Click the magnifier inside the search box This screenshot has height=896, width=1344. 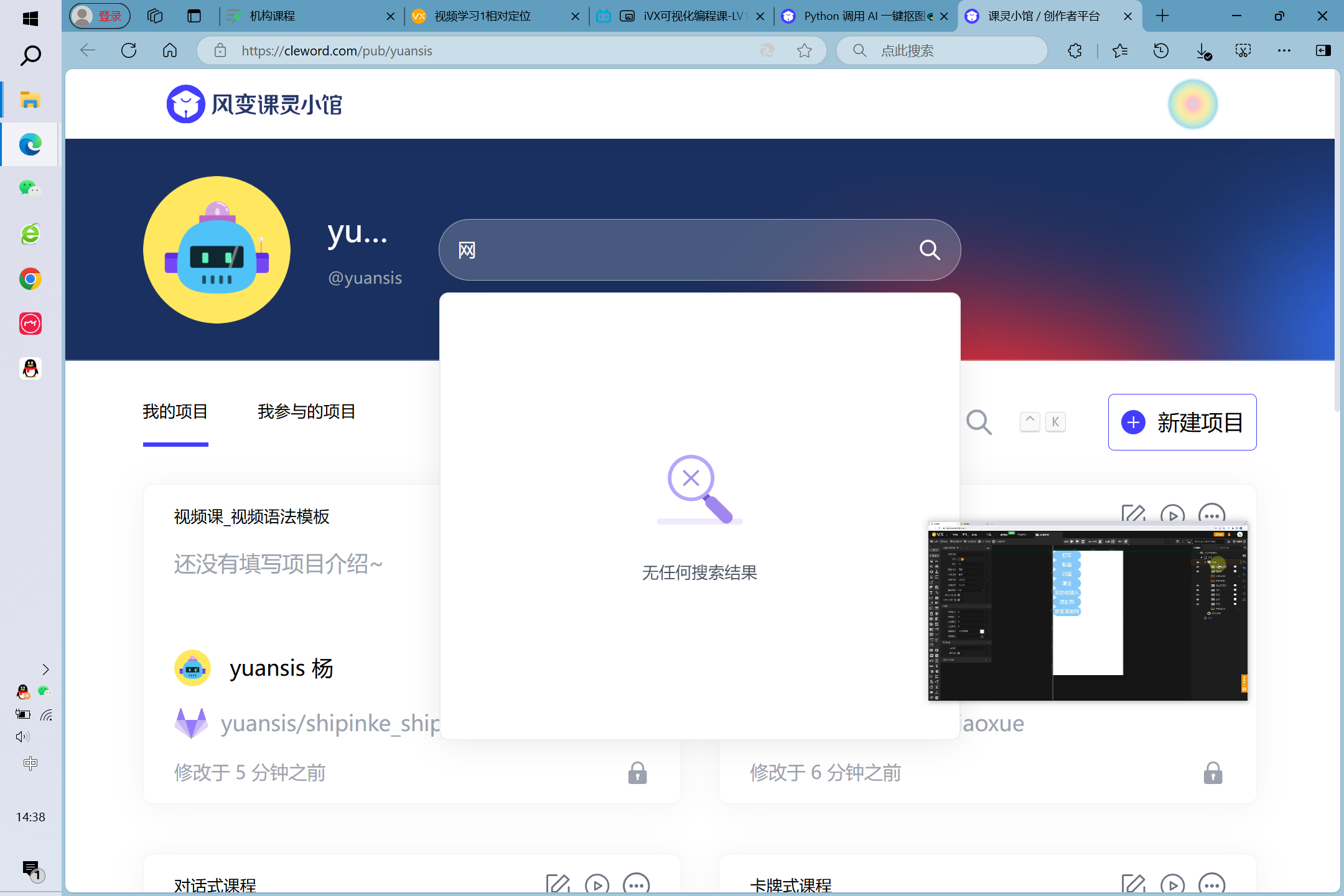pyautogui.click(x=930, y=250)
